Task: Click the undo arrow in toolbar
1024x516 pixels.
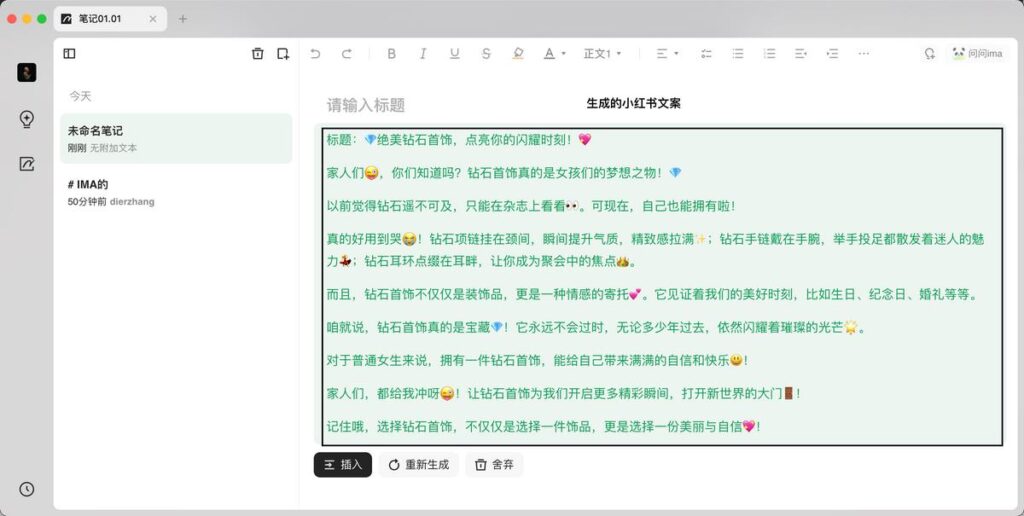Action: point(316,54)
